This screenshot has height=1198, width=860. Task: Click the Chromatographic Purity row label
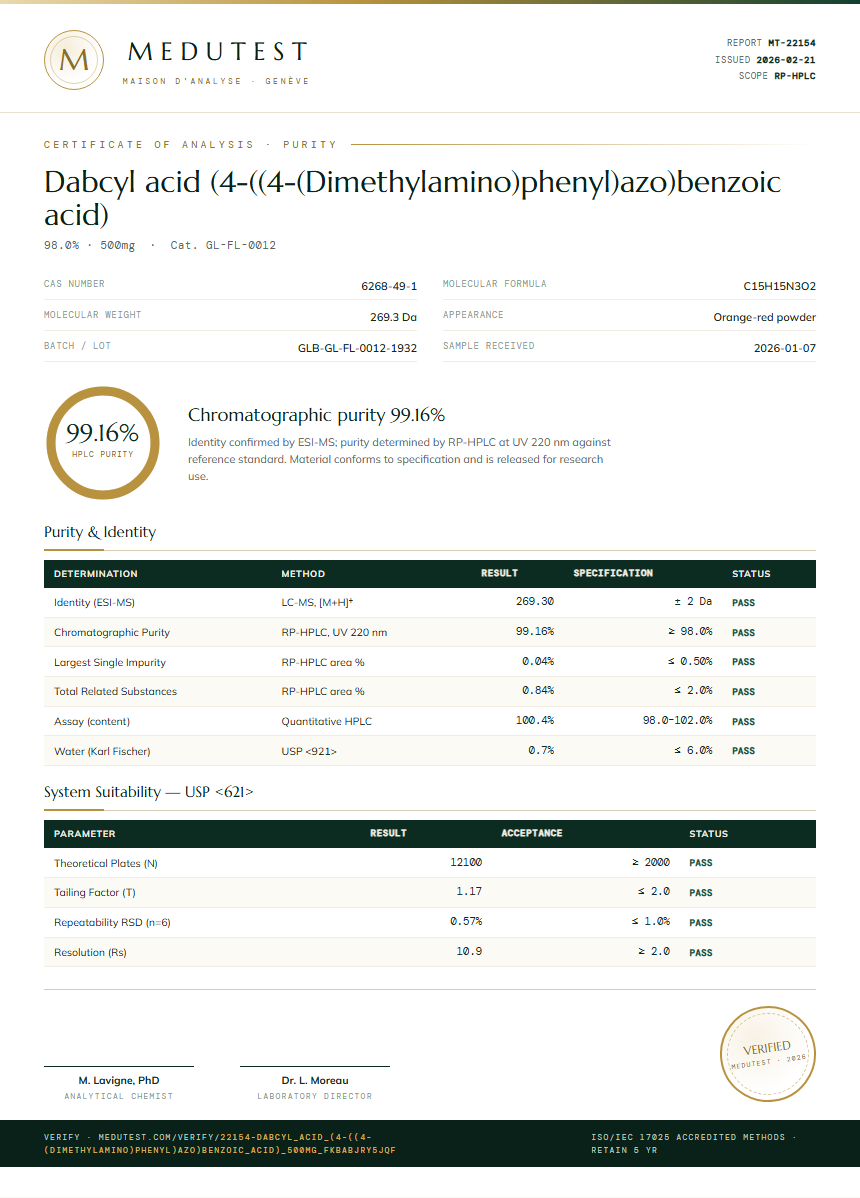point(112,633)
